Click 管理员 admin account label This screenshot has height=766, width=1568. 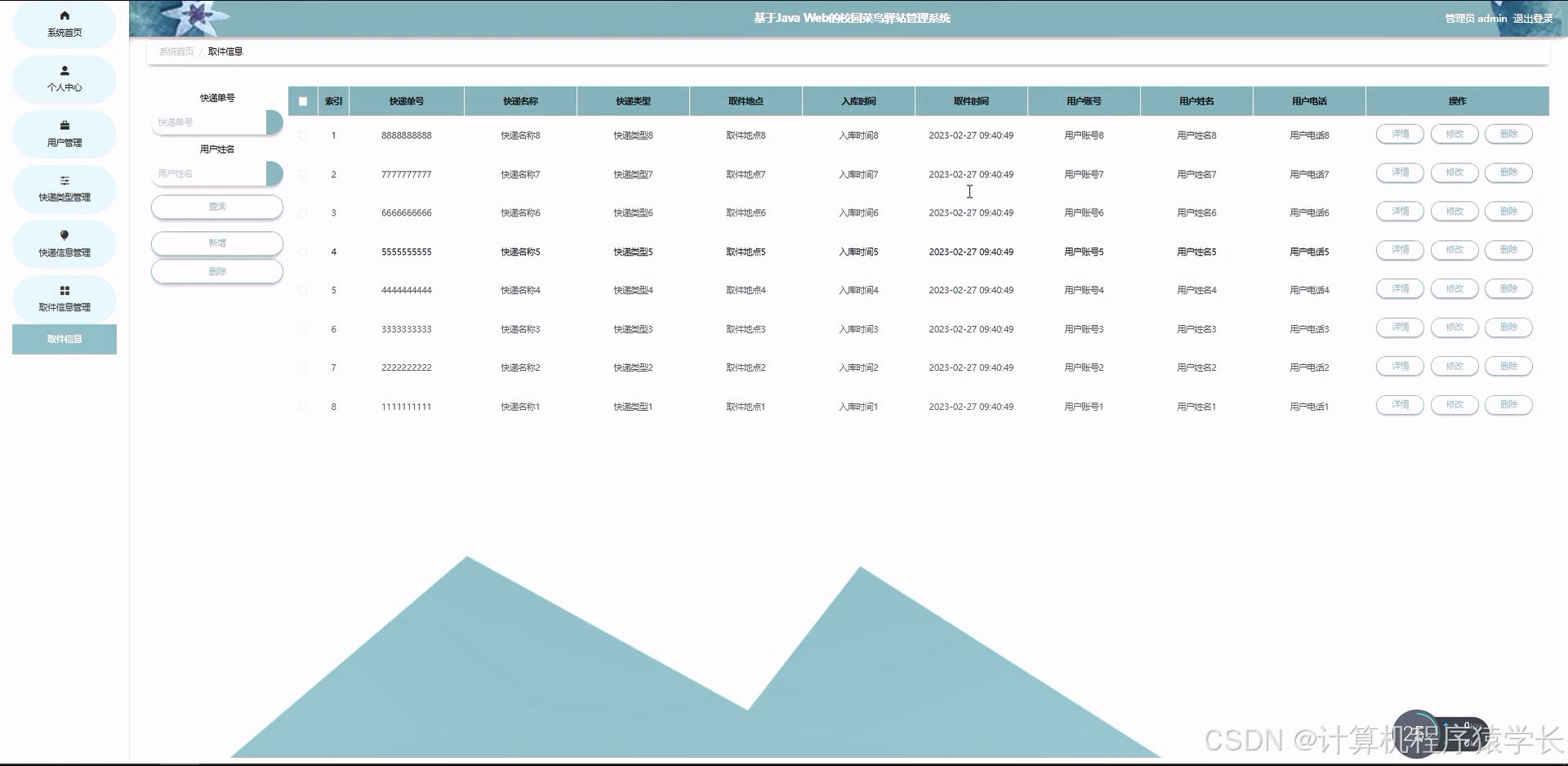point(1476,18)
